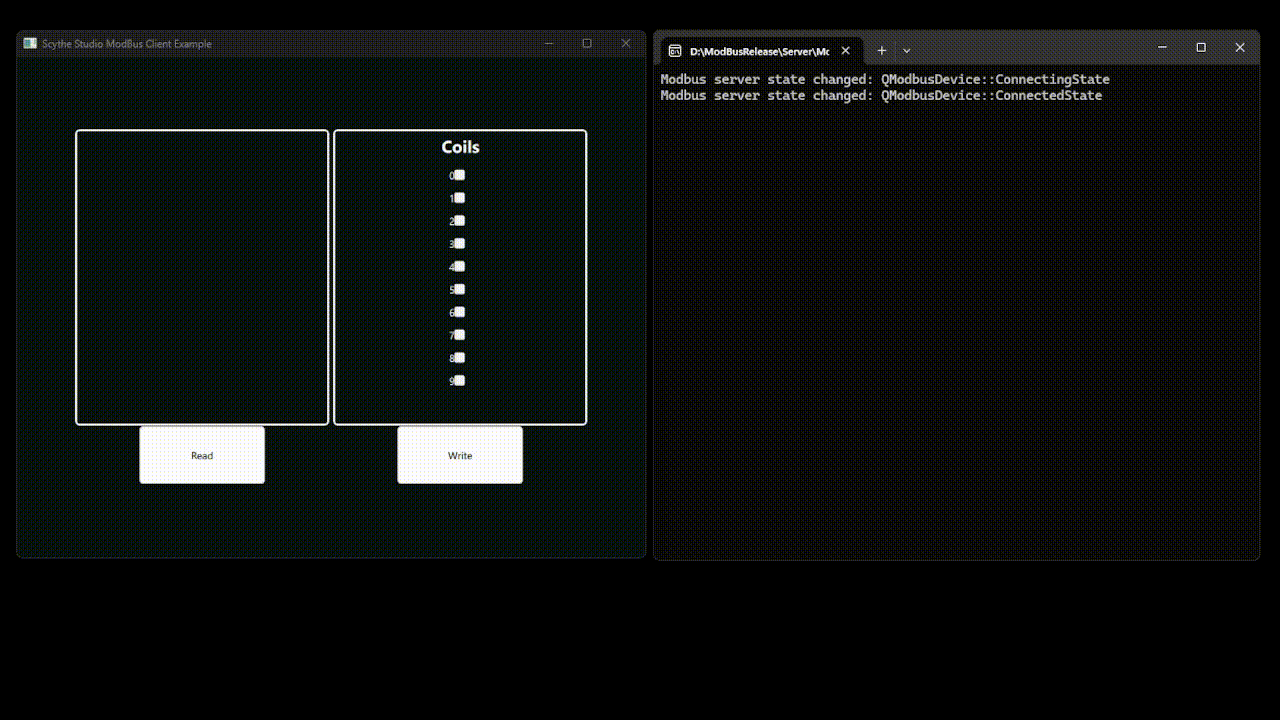Check the last coil 9 box
Image resolution: width=1280 pixels, height=720 pixels.
[459, 380]
